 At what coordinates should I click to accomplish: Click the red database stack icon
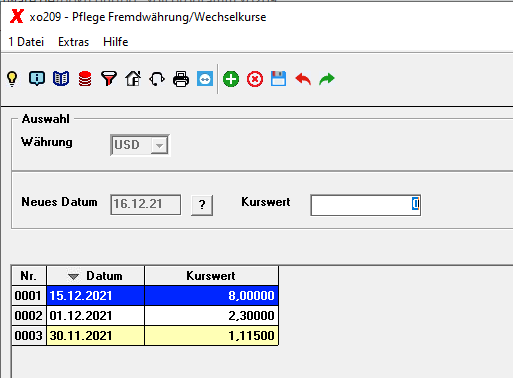[85, 79]
